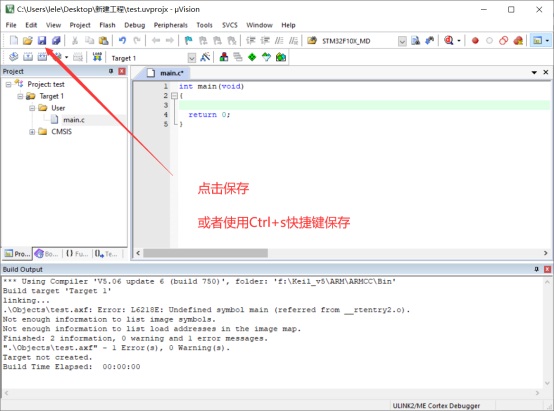554x411 pixels.
Task: Click the Save All icon
Action: [x=56, y=41]
